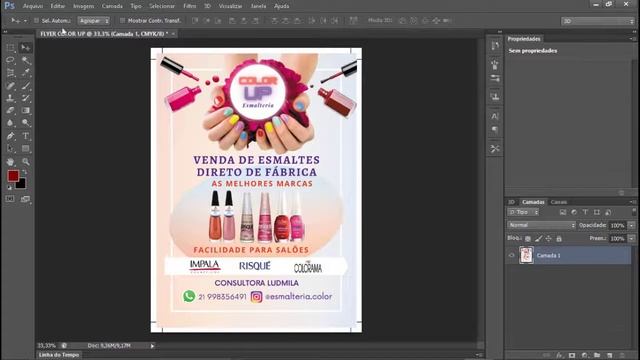Select the Brush tool

pyautogui.click(x=26, y=86)
